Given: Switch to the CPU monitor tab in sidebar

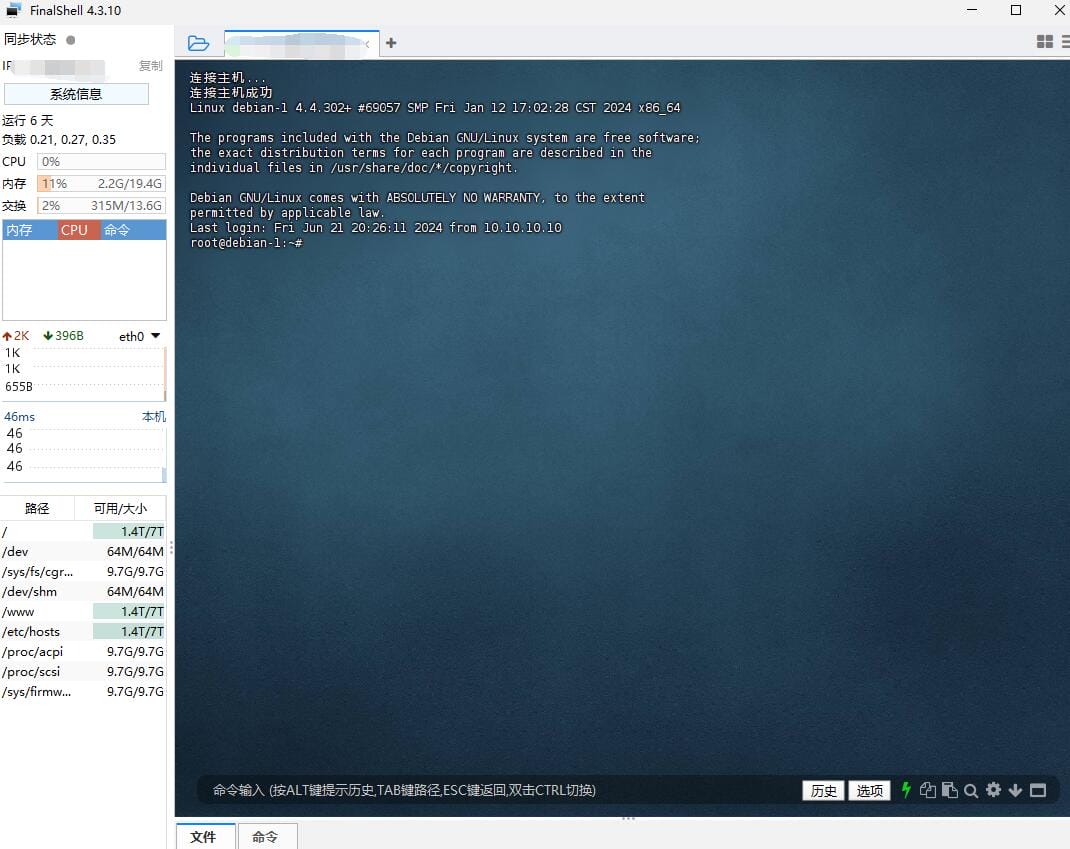Looking at the screenshot, I should [76, 229].
